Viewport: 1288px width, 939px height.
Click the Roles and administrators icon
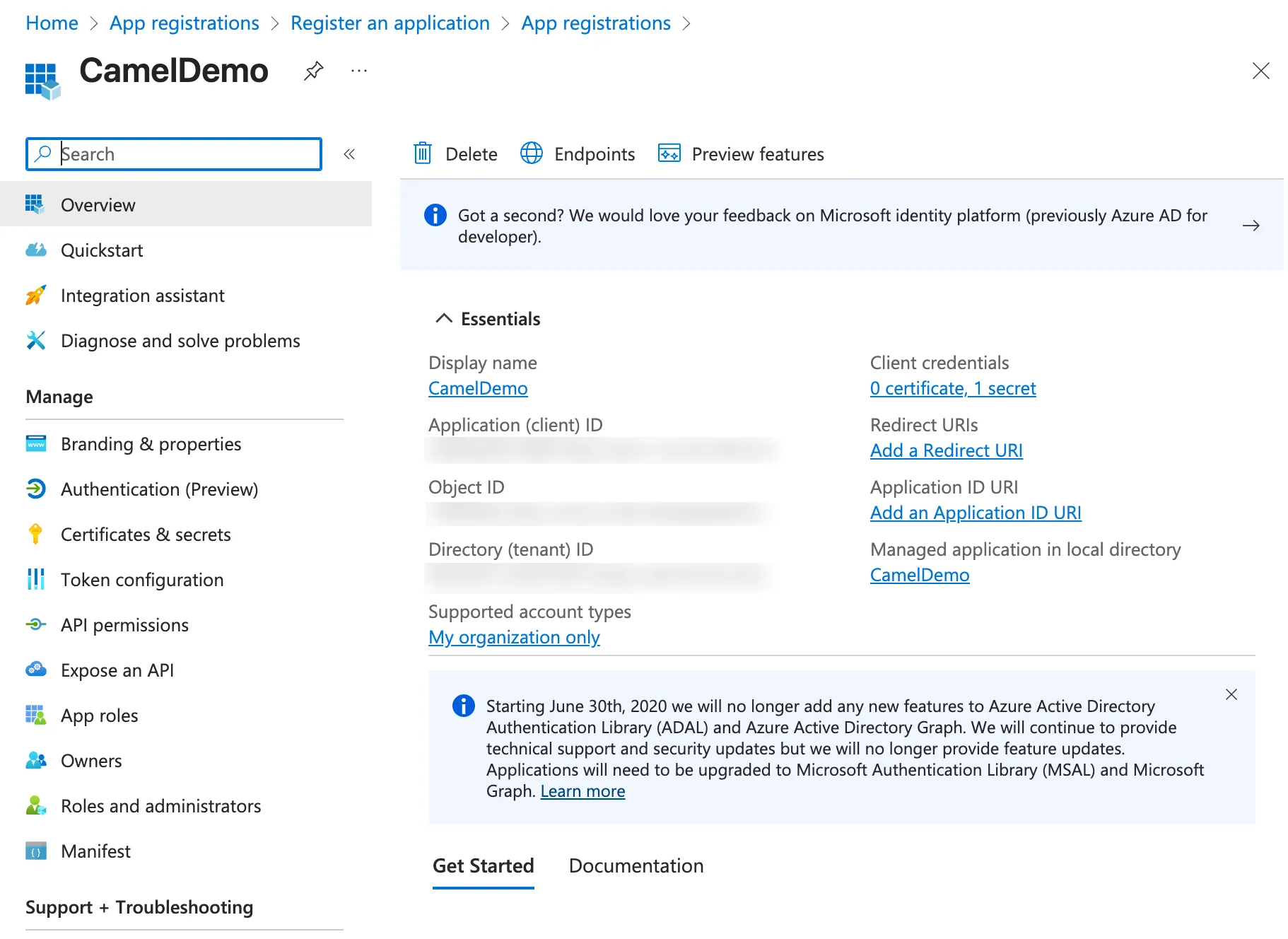[x=36, y=805]
